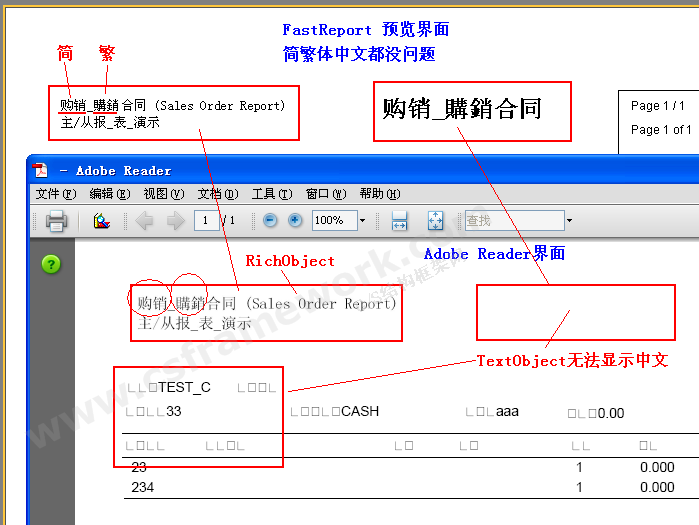699x525 pixels.
Task: Click the green help question mark icon
Action: 51,264
